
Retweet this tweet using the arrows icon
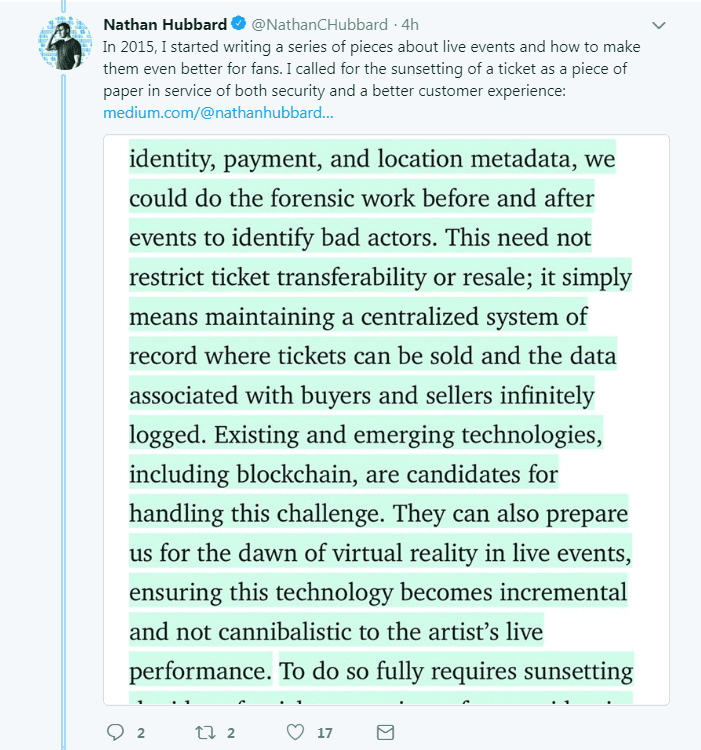point(206,732)
